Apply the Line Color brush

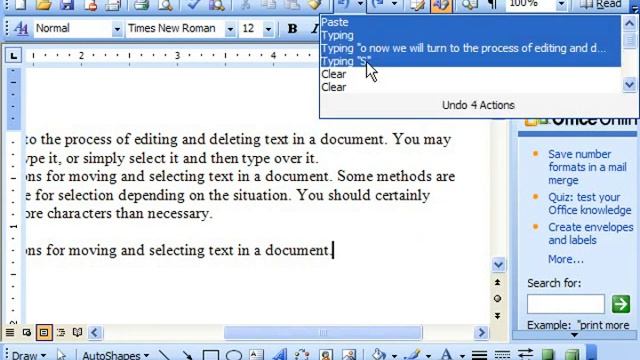click(413, 354)
